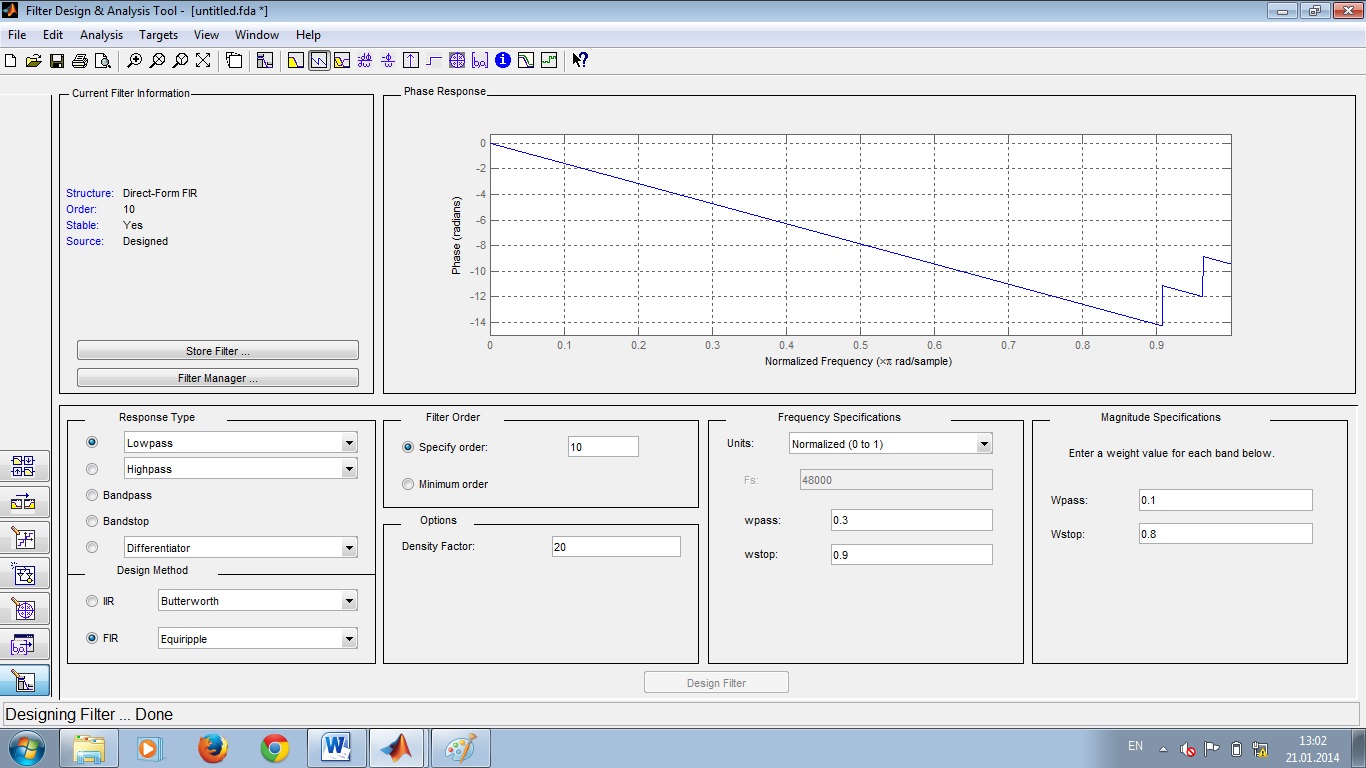Image resolution: width=1366 pixels, height=768 pixels.
Task: Show the Magnitude Response plot
Action: tap(295, 61)
